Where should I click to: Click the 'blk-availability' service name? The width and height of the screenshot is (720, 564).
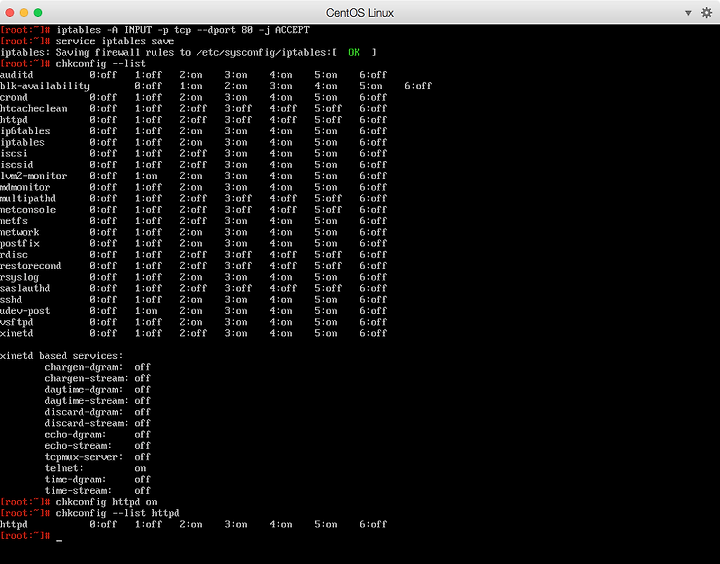[45, 86]
